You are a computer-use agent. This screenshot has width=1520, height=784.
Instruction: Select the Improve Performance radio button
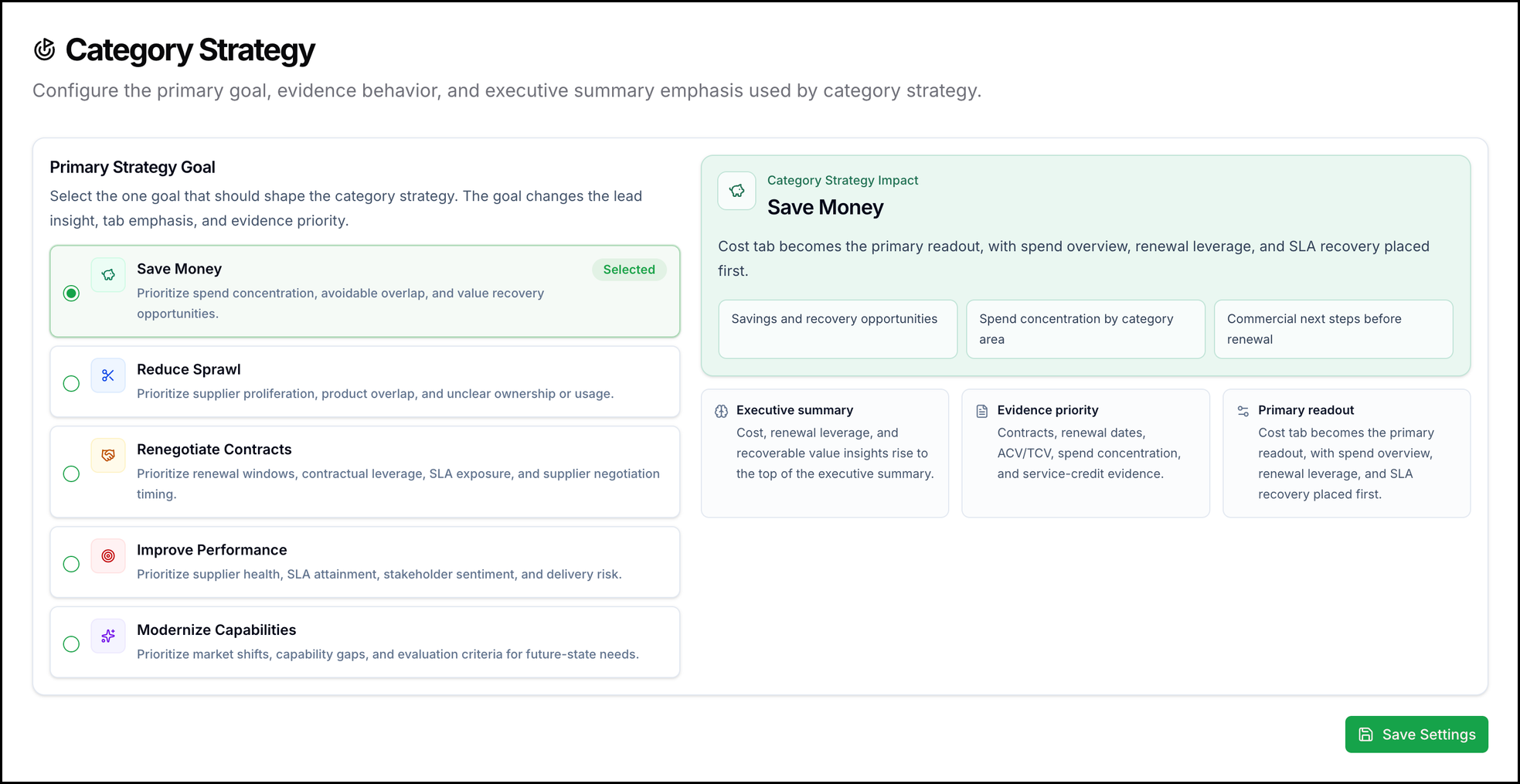click(71, 564)
